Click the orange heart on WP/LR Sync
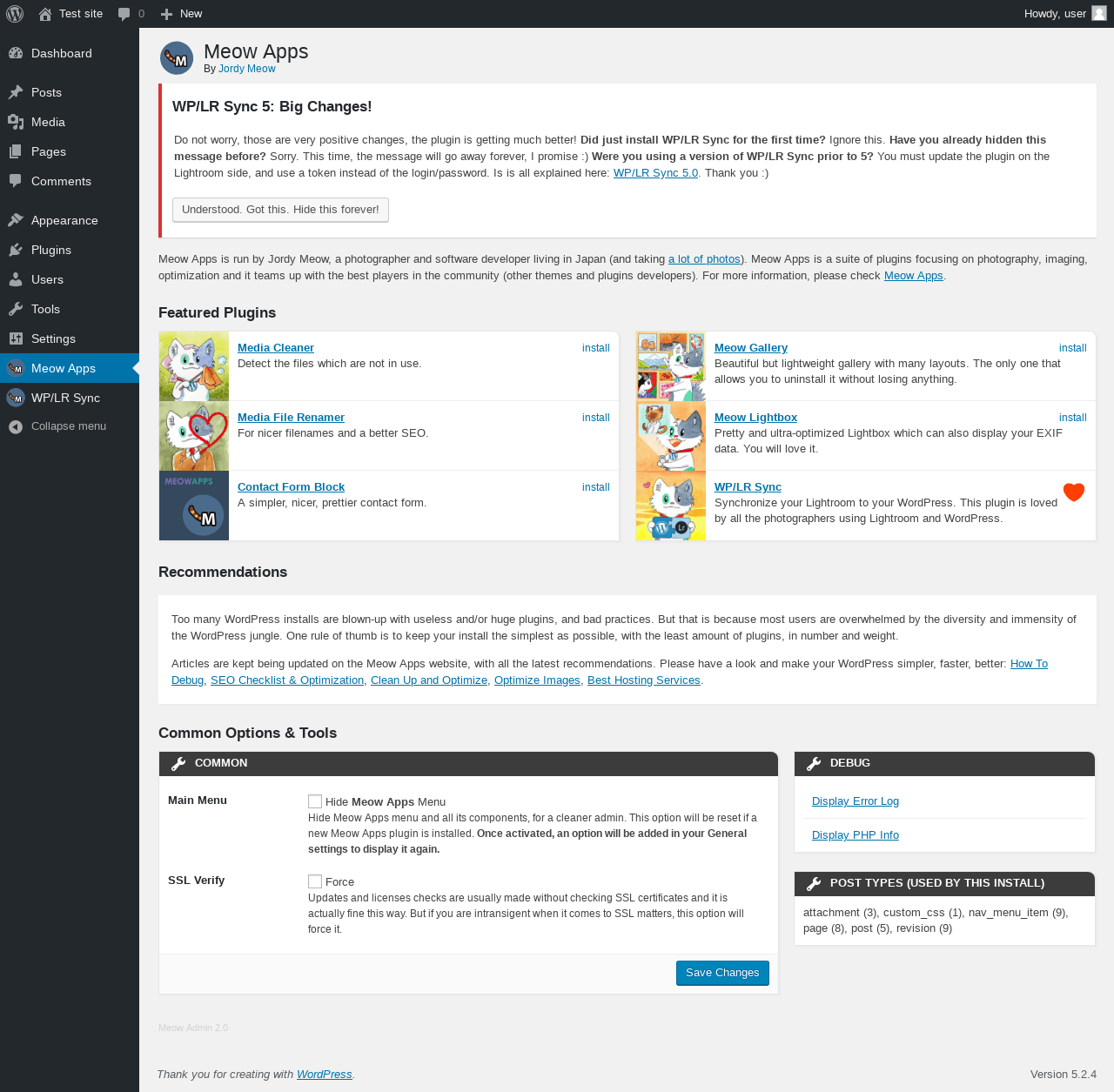1114x1092 pixels. 1074,492
